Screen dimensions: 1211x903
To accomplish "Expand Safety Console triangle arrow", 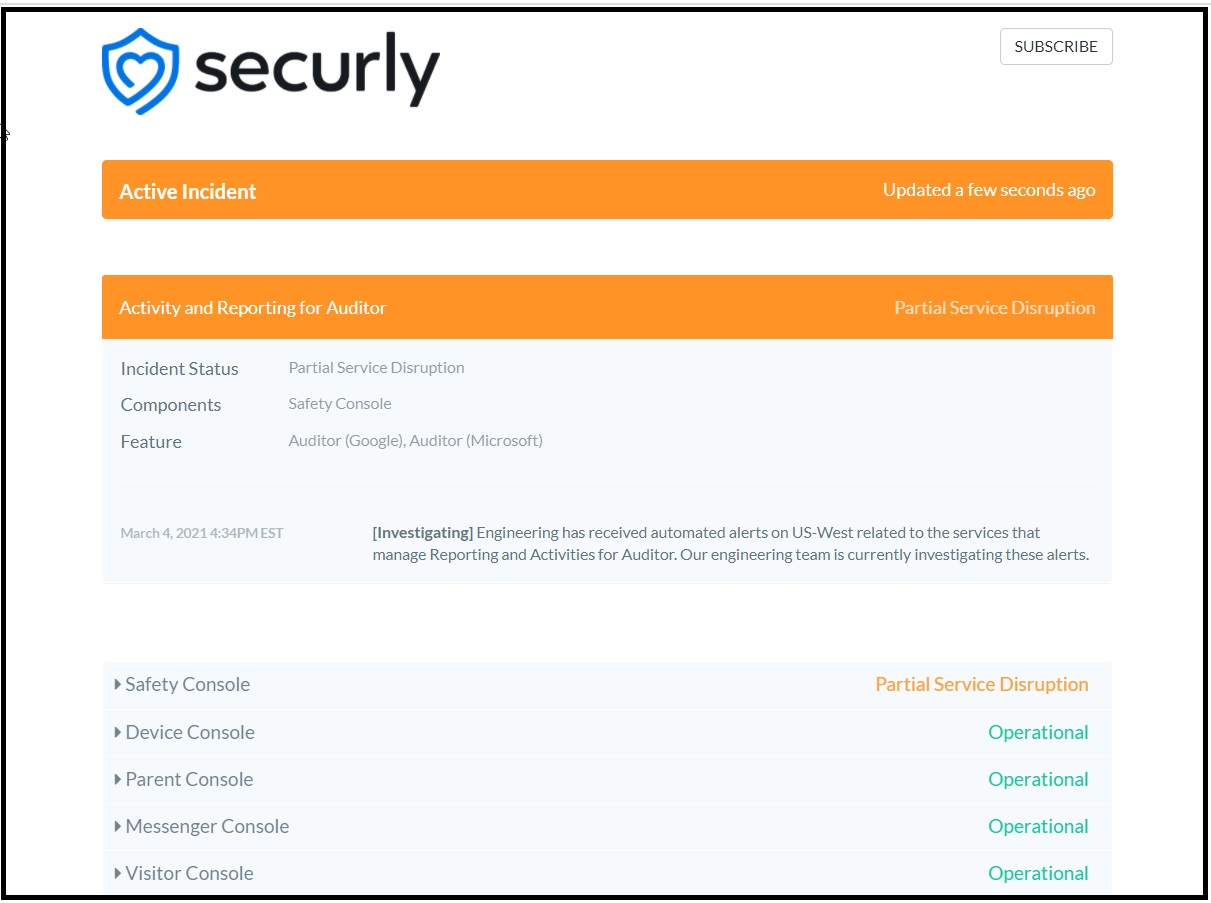I will 118,685.
